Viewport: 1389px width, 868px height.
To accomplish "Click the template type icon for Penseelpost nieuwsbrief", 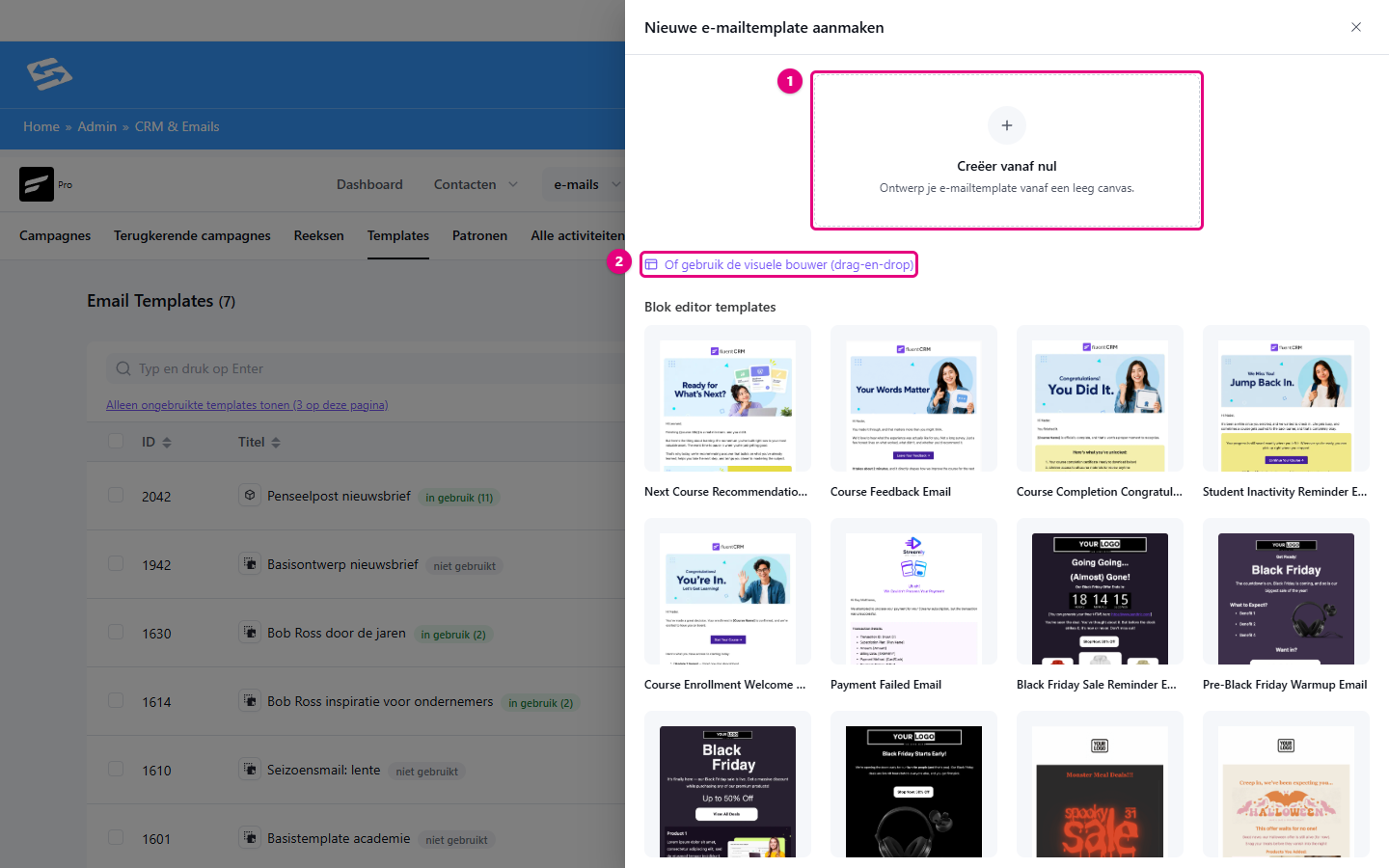I will pos(250,495).
